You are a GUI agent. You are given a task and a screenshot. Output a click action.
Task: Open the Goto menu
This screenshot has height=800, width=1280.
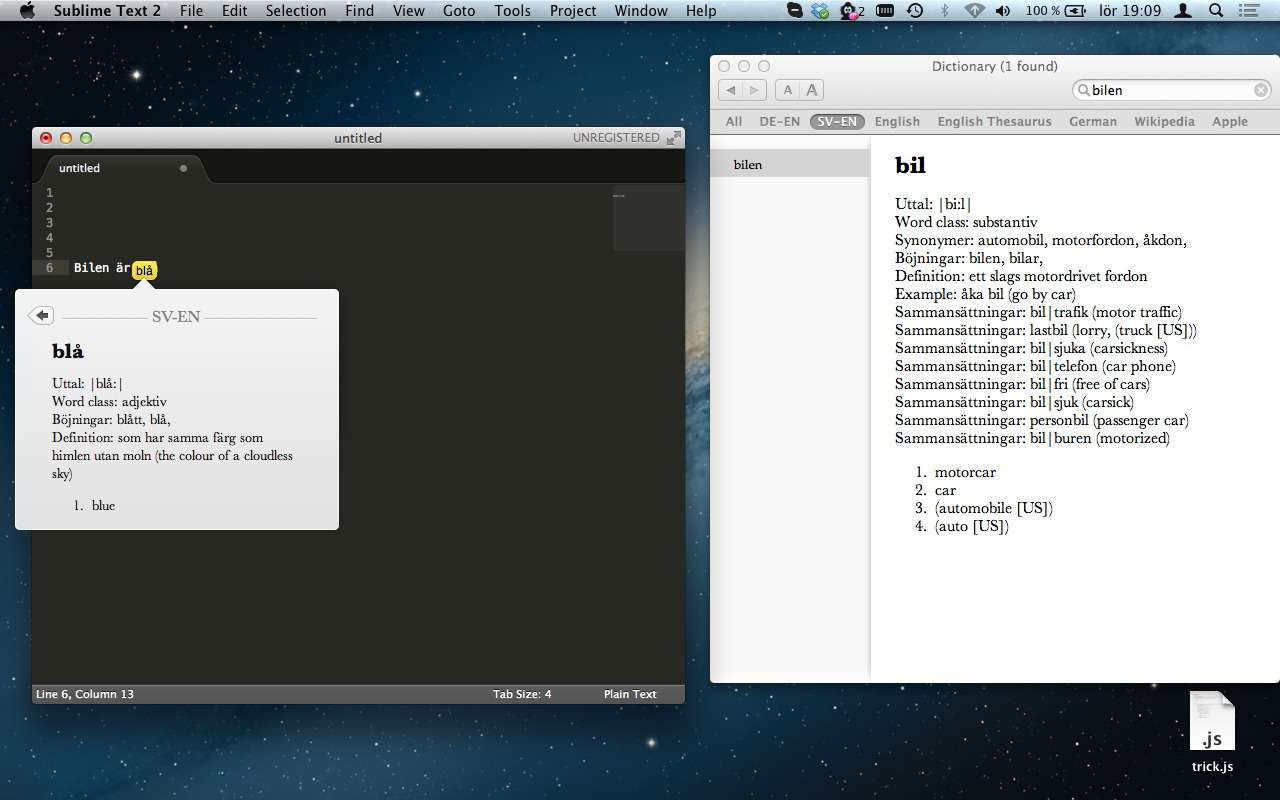point(459,10)
